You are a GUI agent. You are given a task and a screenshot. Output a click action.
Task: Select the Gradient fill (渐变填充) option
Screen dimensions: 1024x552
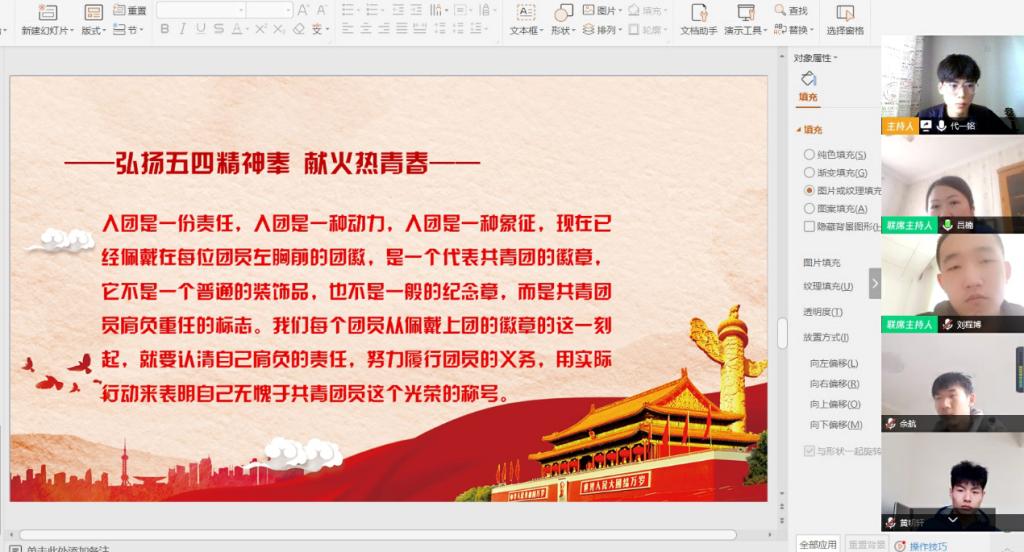[x=809, y=173]
